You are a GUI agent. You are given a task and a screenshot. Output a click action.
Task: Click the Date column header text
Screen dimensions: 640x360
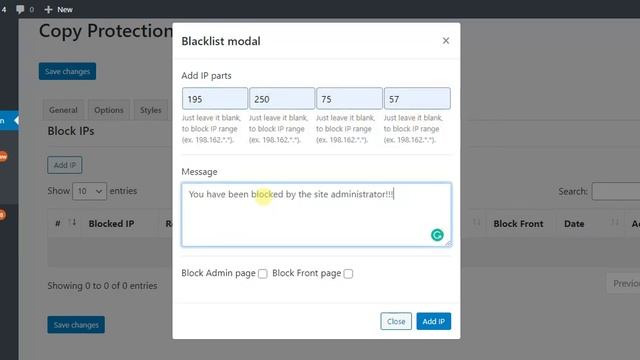[x=574, y=224]
